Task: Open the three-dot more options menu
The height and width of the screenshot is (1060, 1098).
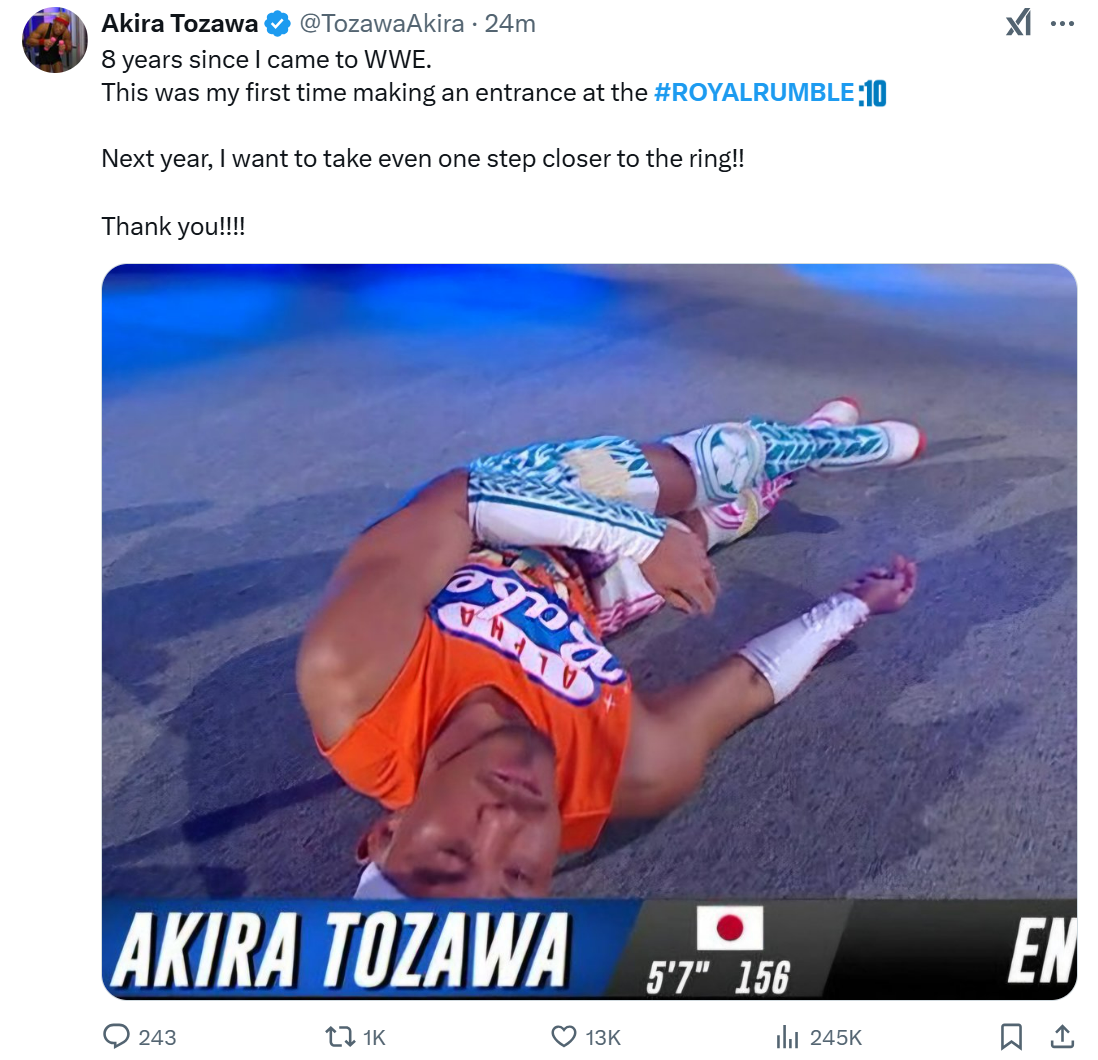Action: [1062, 24]
